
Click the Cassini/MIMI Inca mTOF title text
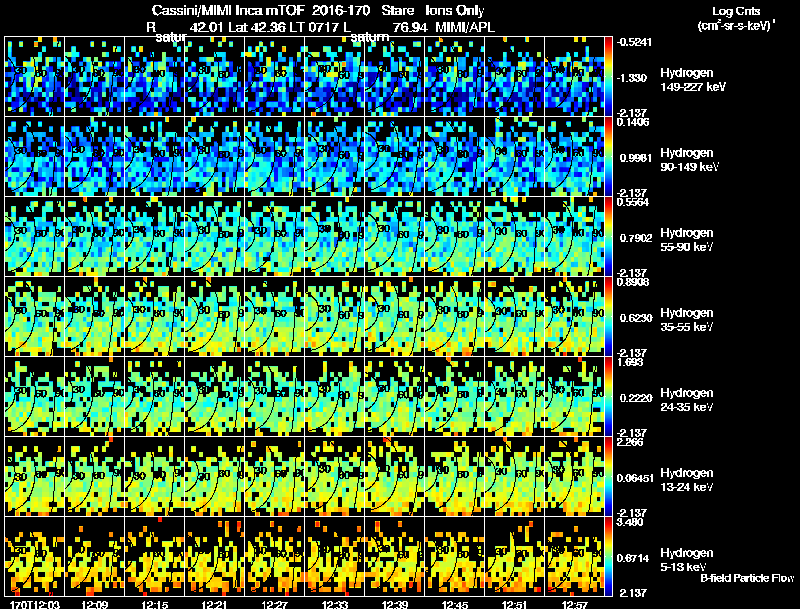click(x=228, y=10)
